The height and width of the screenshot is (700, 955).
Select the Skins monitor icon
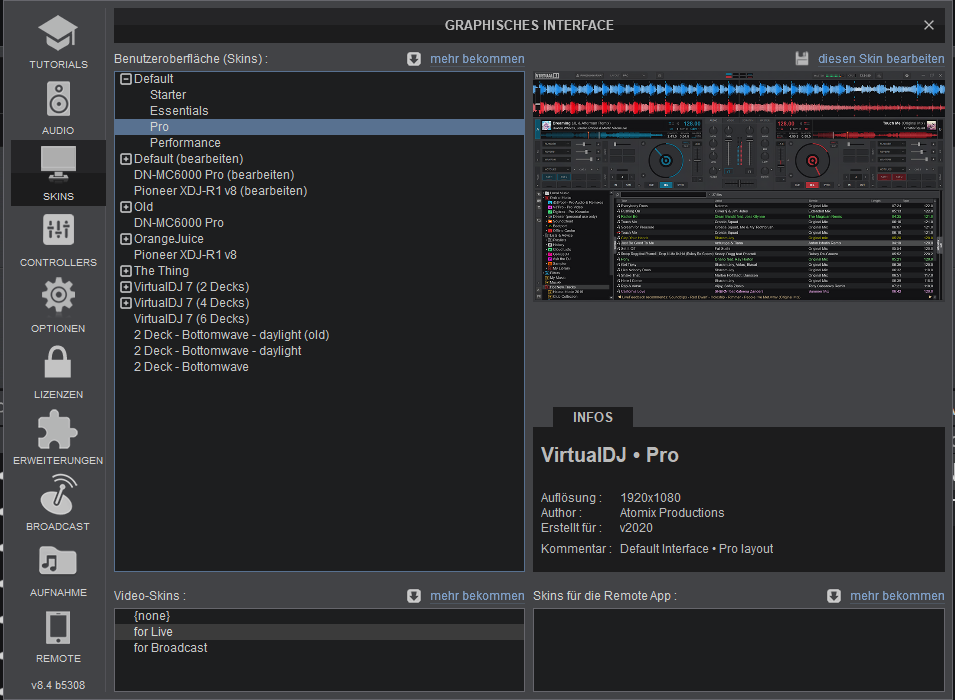(x=58, y=163)
